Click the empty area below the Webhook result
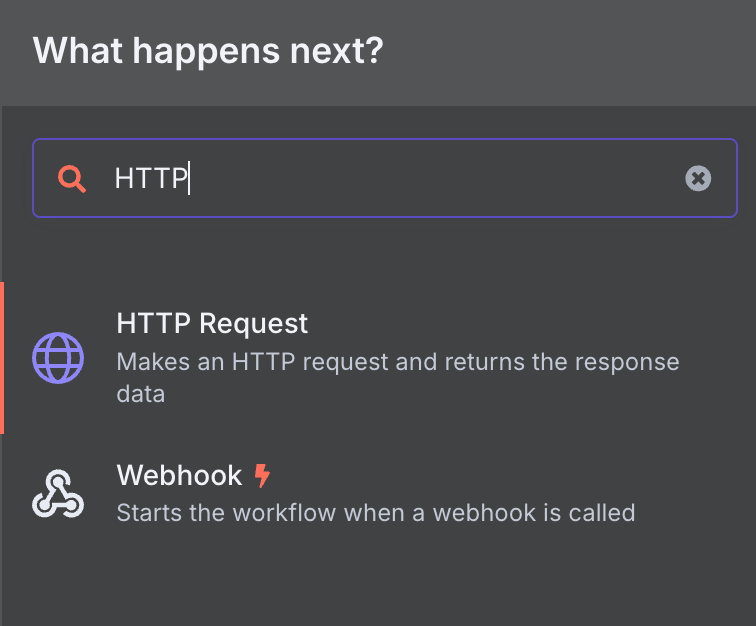756x626 pixels. 378,582
